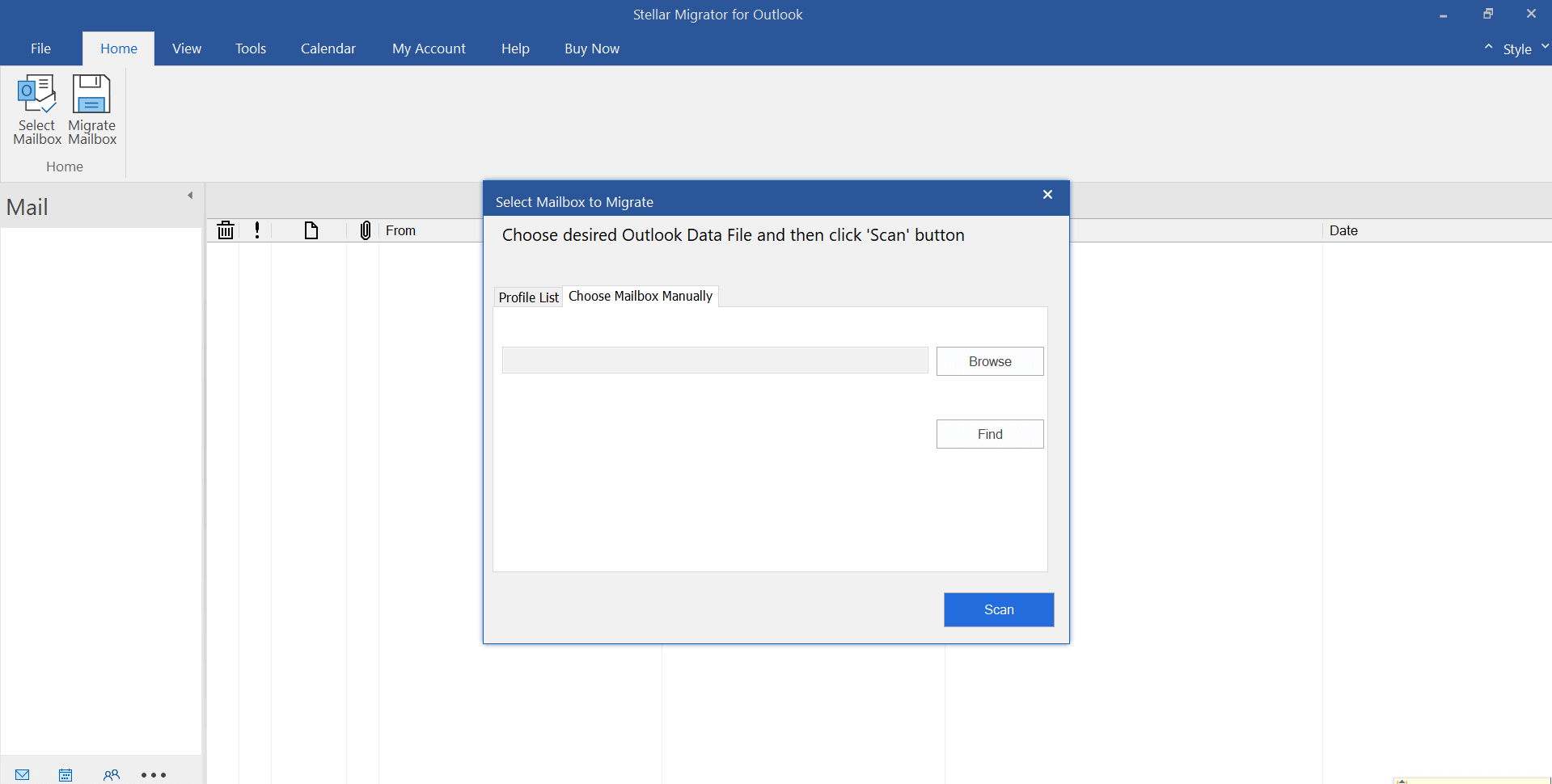Sort messages by the trash column icon
This screenshot has width=1552, height=784.
point(225,230)
